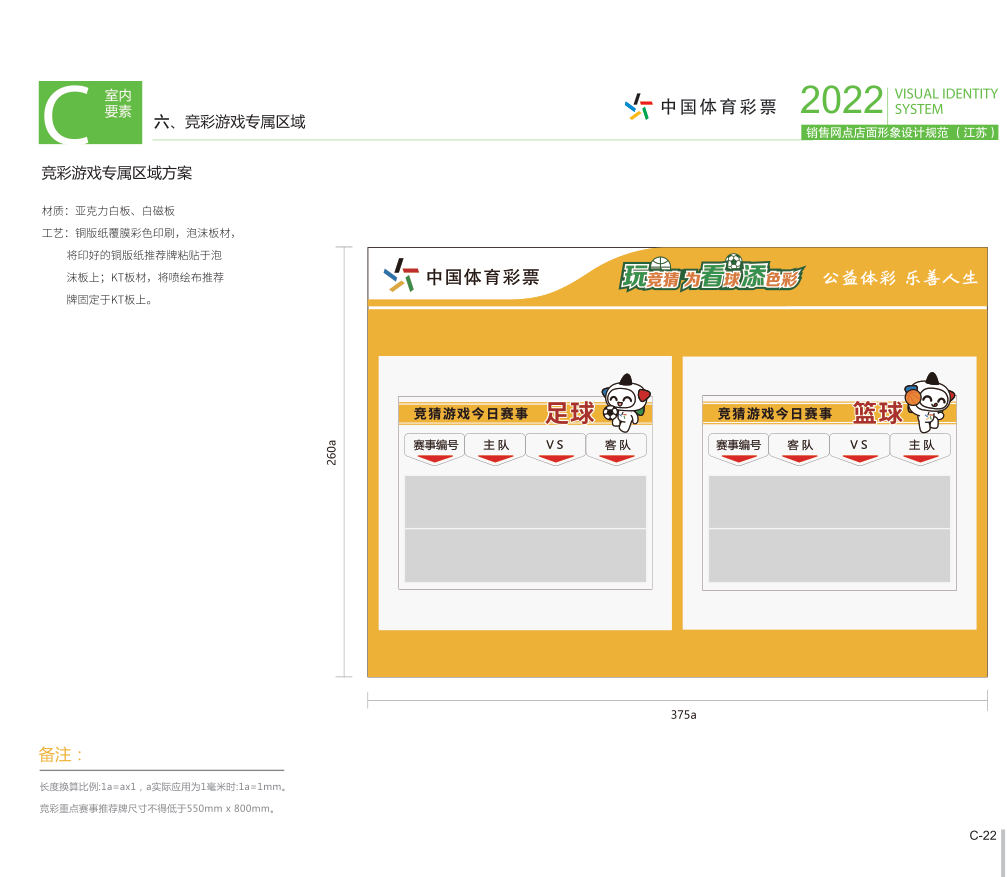Click the upper gray panel on the football board
The image size is (1007, 877).
(x=525, y=501)
